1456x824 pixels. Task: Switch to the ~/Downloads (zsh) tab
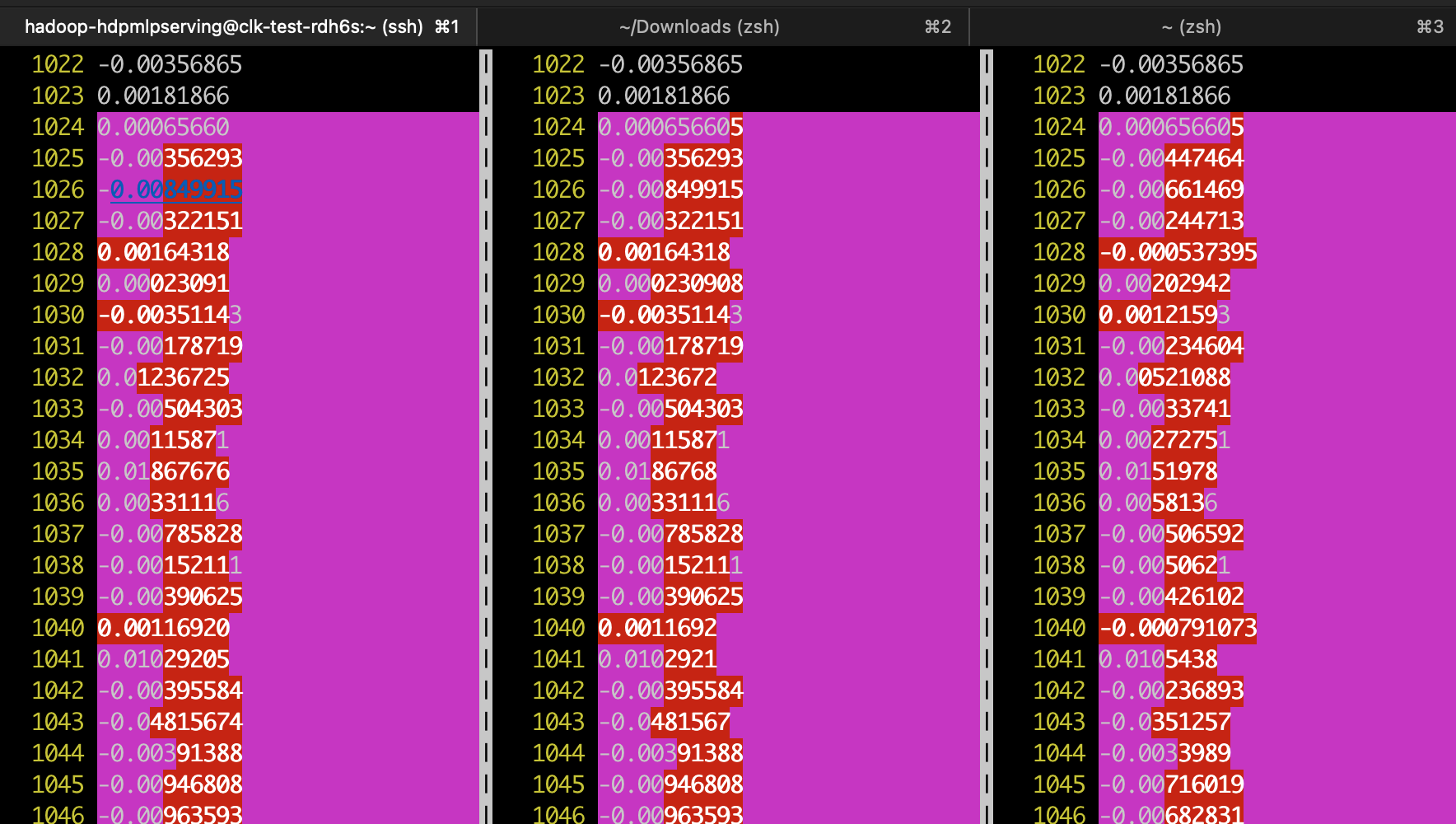[701, 26]
